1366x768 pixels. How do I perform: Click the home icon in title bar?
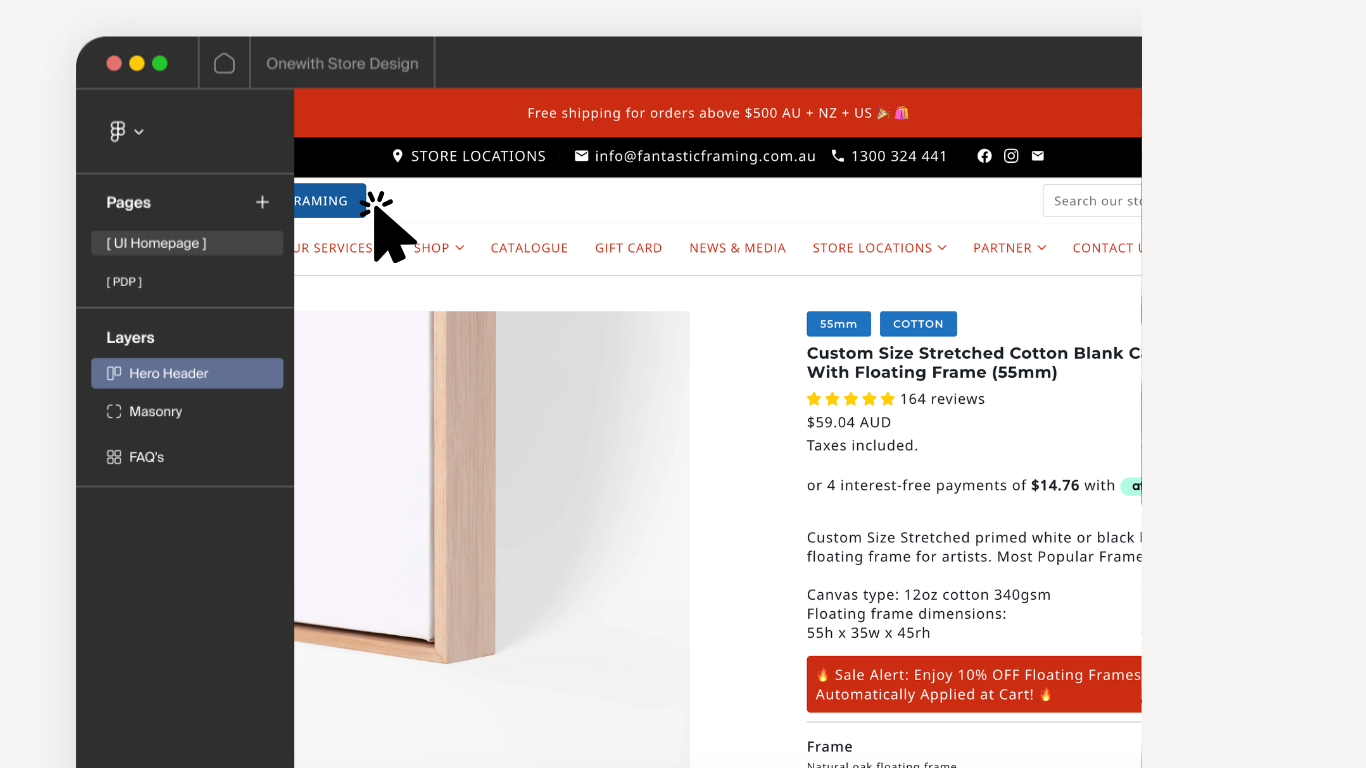[225, 63]
